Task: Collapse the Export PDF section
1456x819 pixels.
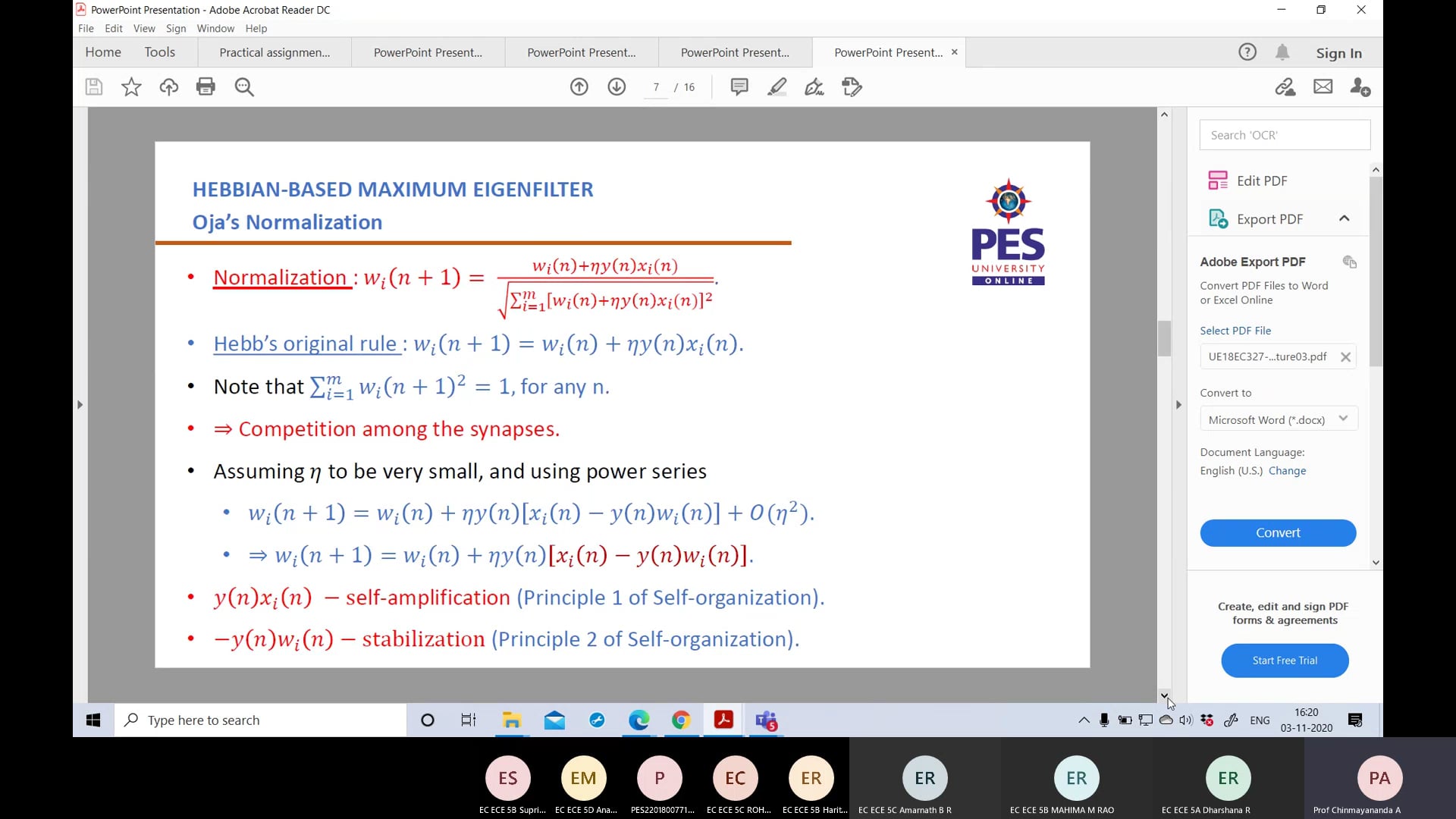Action: coord(1345,218)
